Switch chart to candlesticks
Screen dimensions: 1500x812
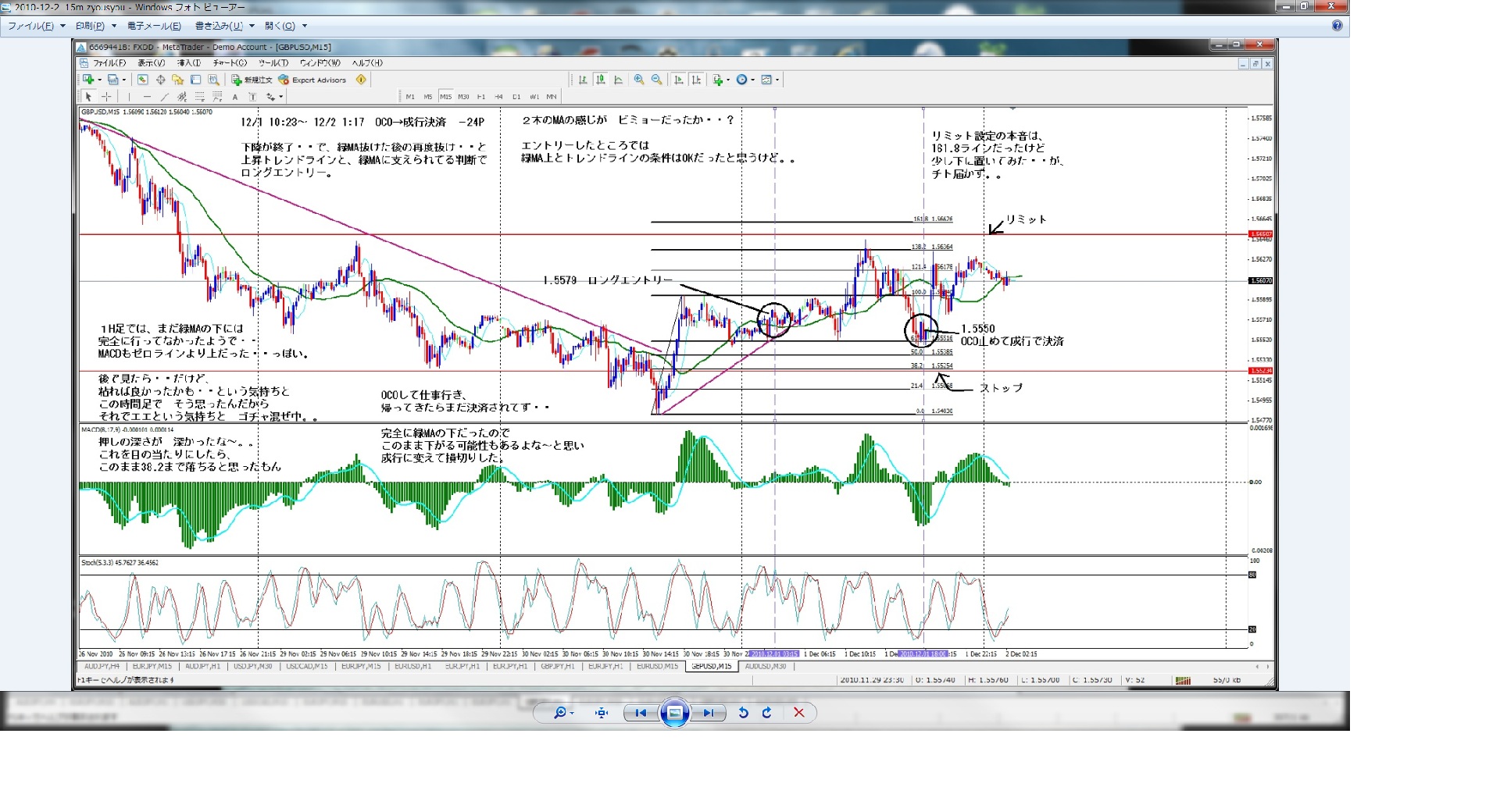click(x=600, y=80)
